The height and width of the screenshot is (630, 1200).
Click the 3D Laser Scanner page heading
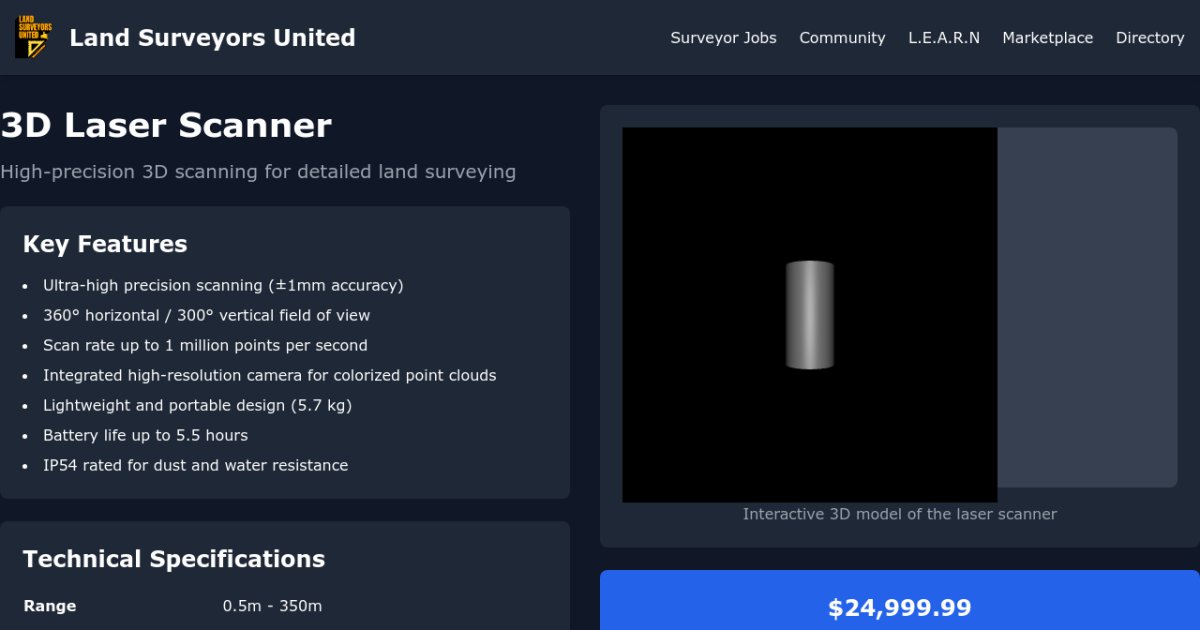(166, 125)
